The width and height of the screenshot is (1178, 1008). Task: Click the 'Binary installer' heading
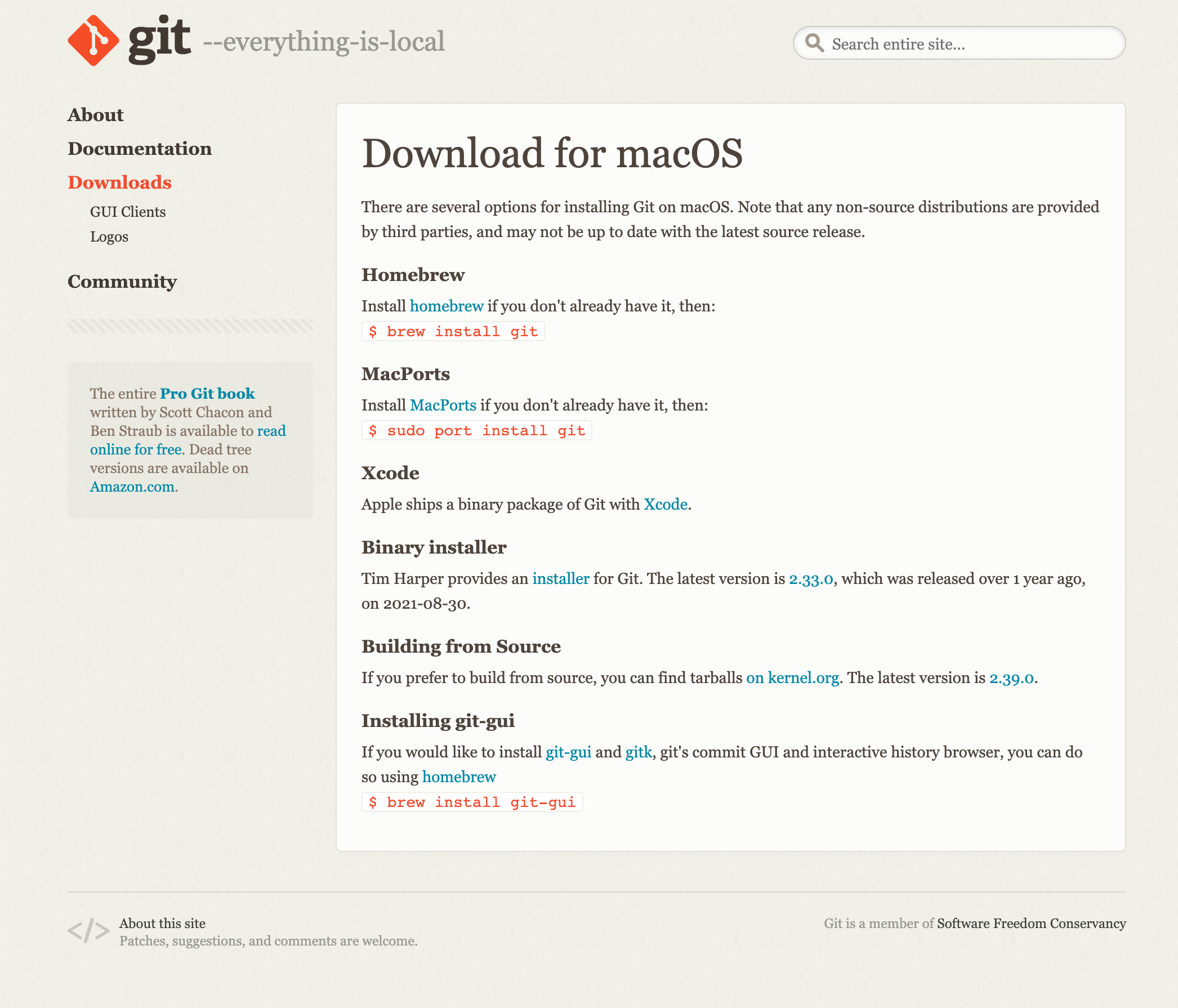[x=434, y=547]
